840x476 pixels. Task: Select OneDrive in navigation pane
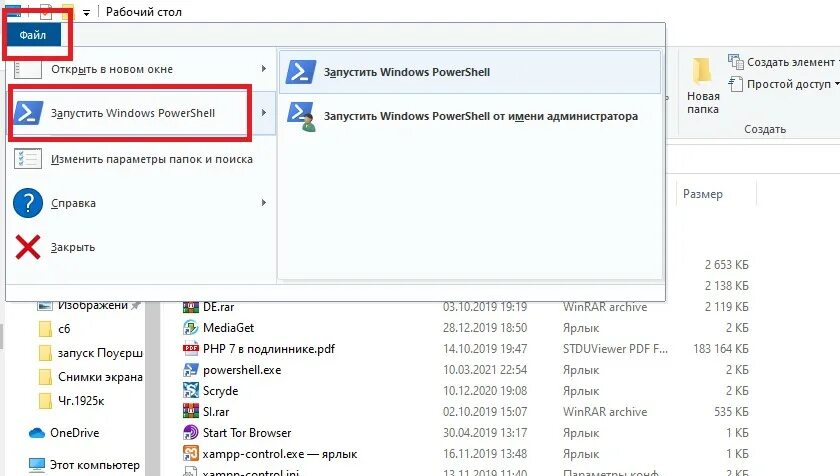(74, 433)
